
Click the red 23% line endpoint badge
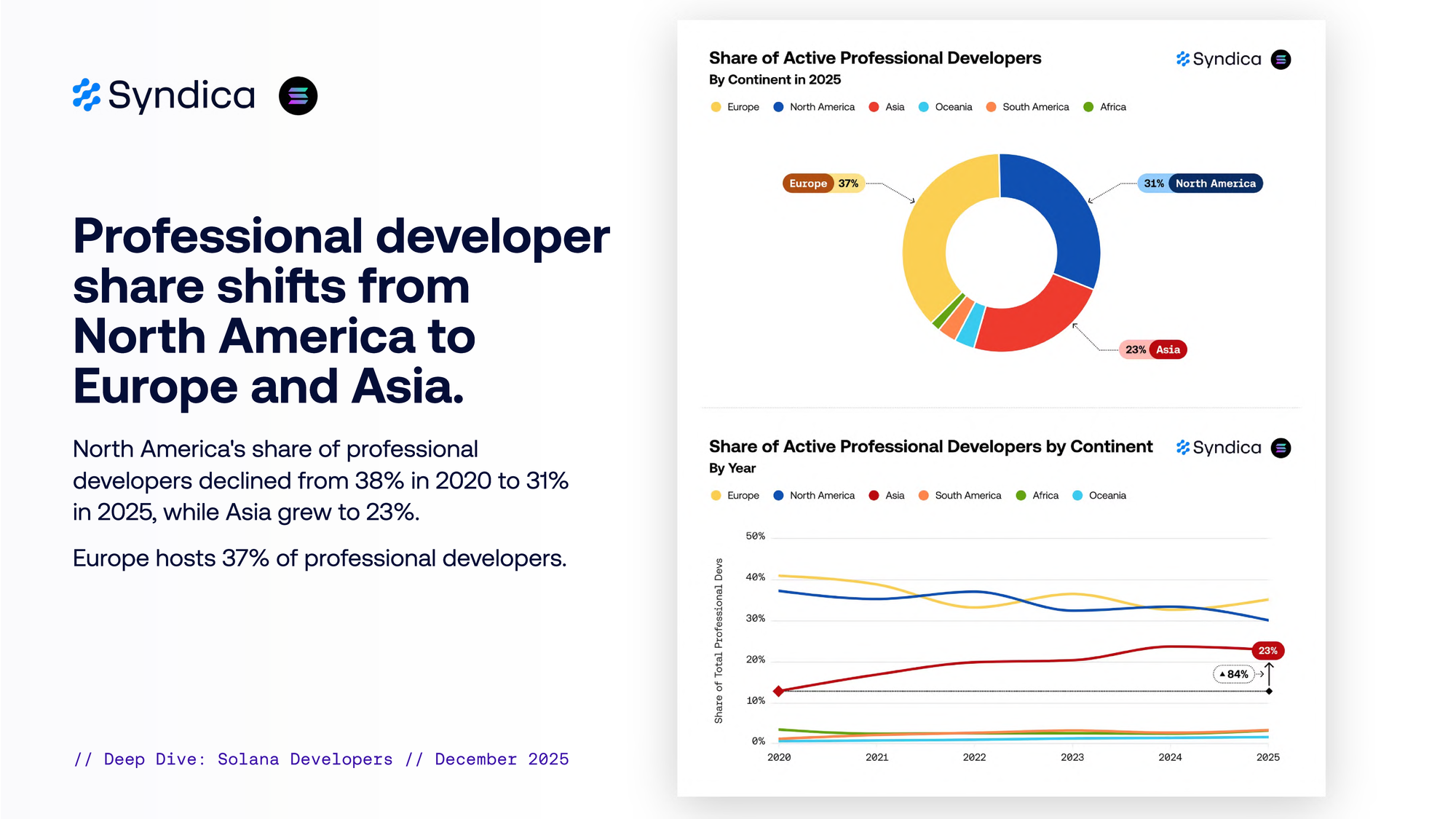point(1267,651)
